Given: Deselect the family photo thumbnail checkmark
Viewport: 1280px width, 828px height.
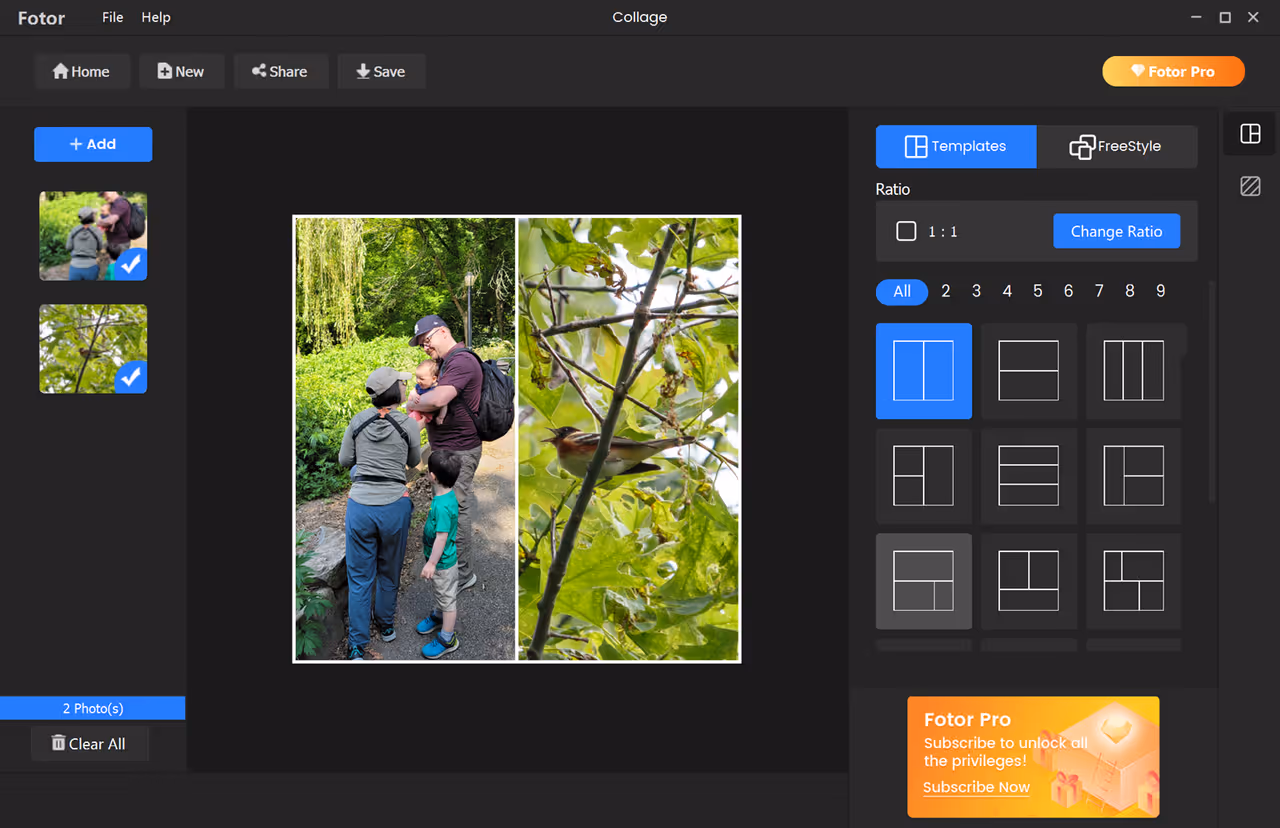Looking at the screenshot, I should [x=131, y=265].
